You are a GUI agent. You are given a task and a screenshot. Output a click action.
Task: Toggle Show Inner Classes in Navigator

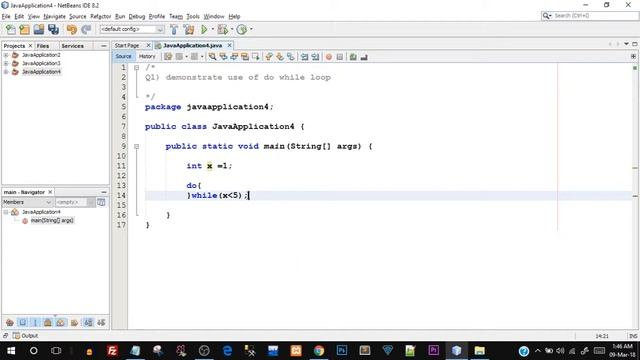coord(60,323)
